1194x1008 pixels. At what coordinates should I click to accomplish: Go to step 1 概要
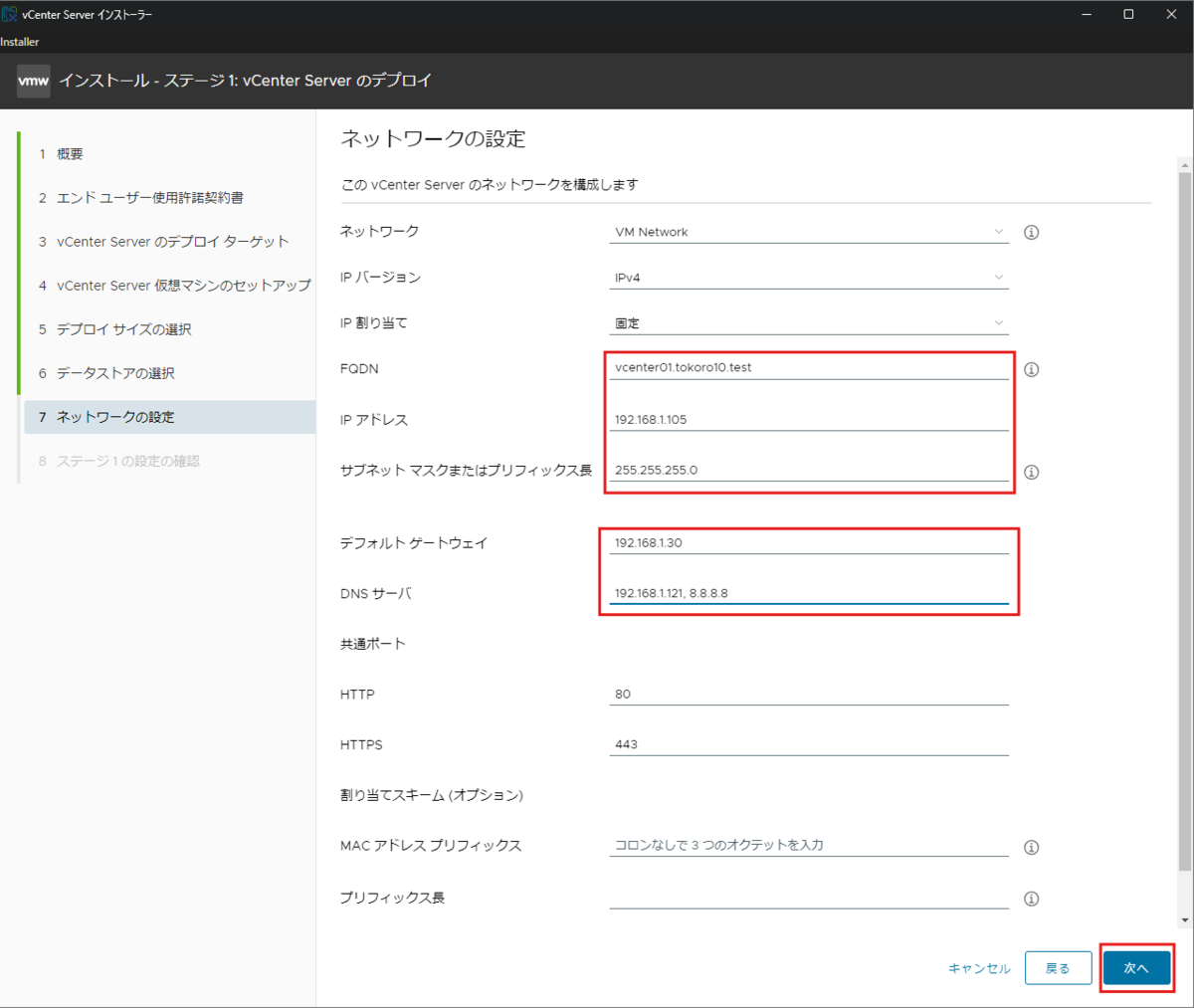pos(168,154)
